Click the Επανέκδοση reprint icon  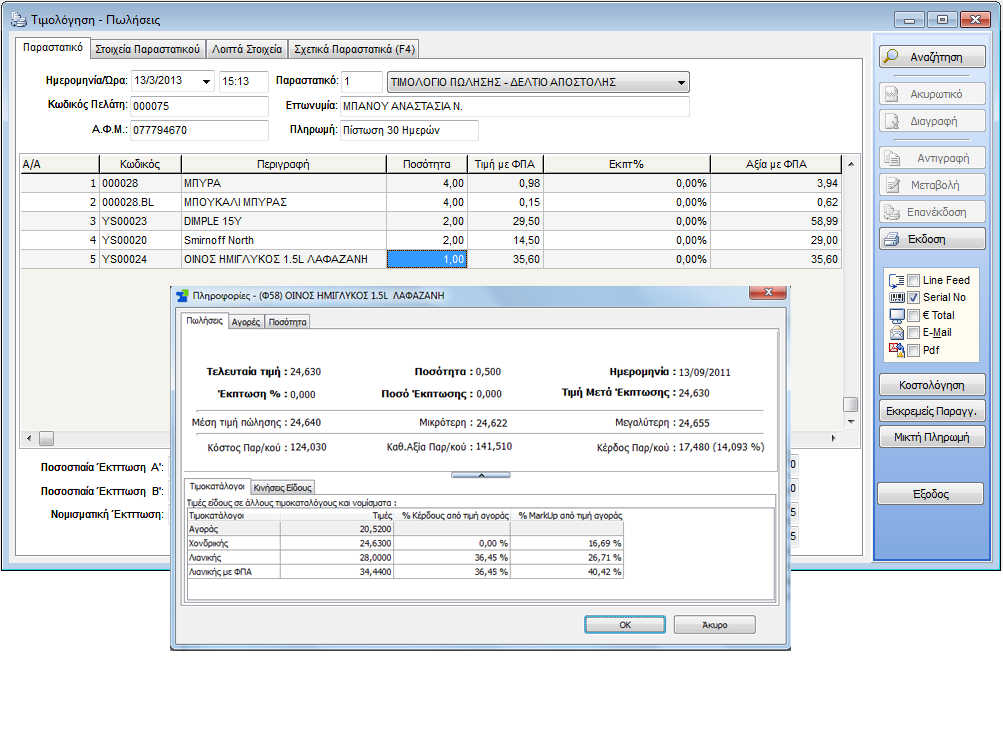click(x=892, y=212)
